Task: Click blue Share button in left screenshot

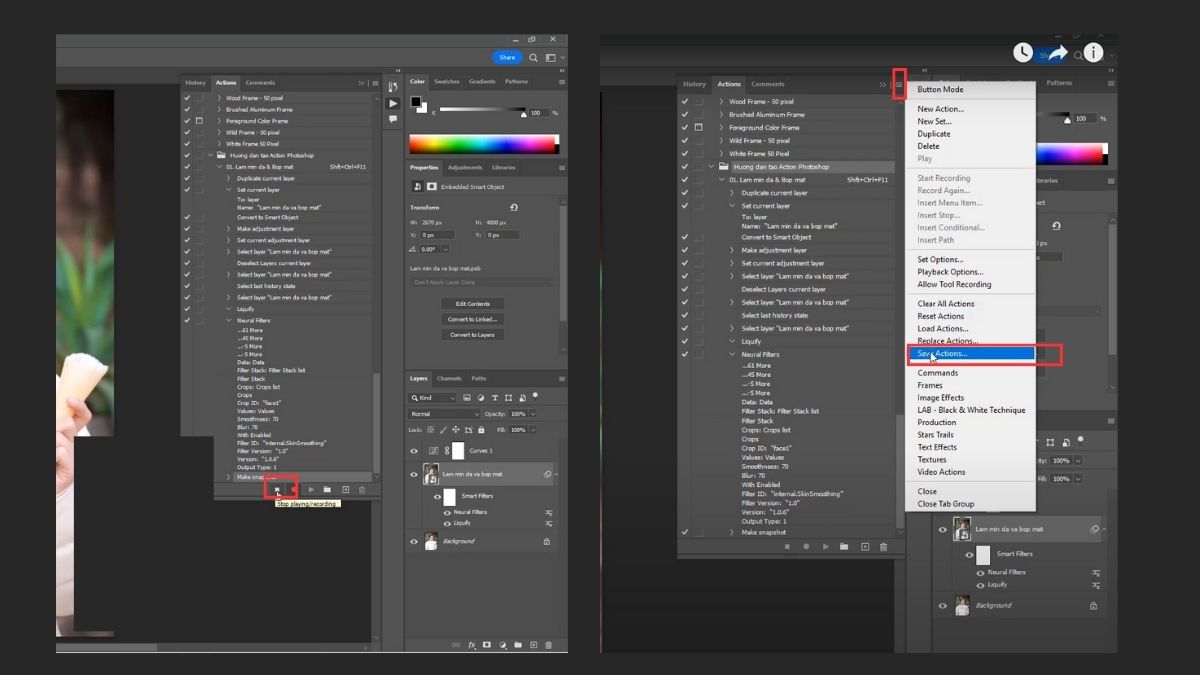Action: (507, 57)
